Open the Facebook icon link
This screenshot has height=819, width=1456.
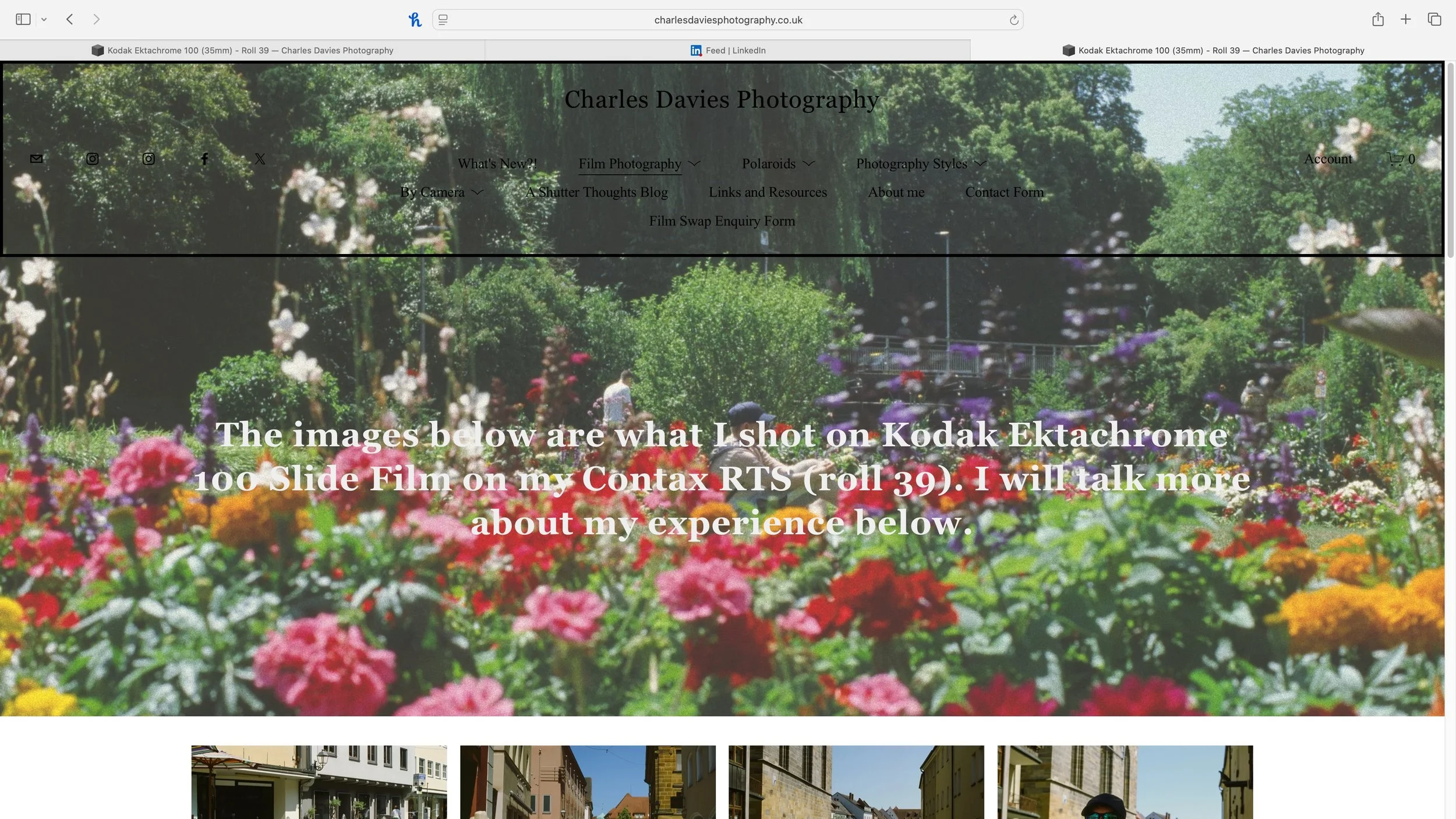point(204,158)
